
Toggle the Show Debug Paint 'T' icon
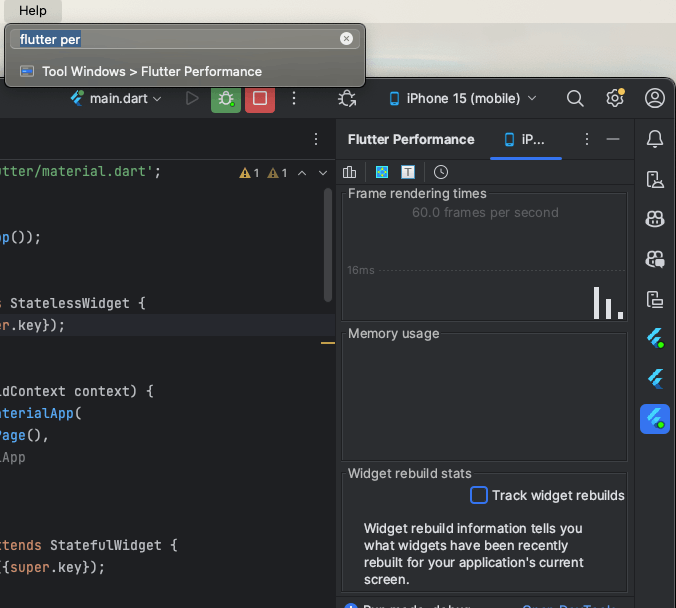pos(408,172)
